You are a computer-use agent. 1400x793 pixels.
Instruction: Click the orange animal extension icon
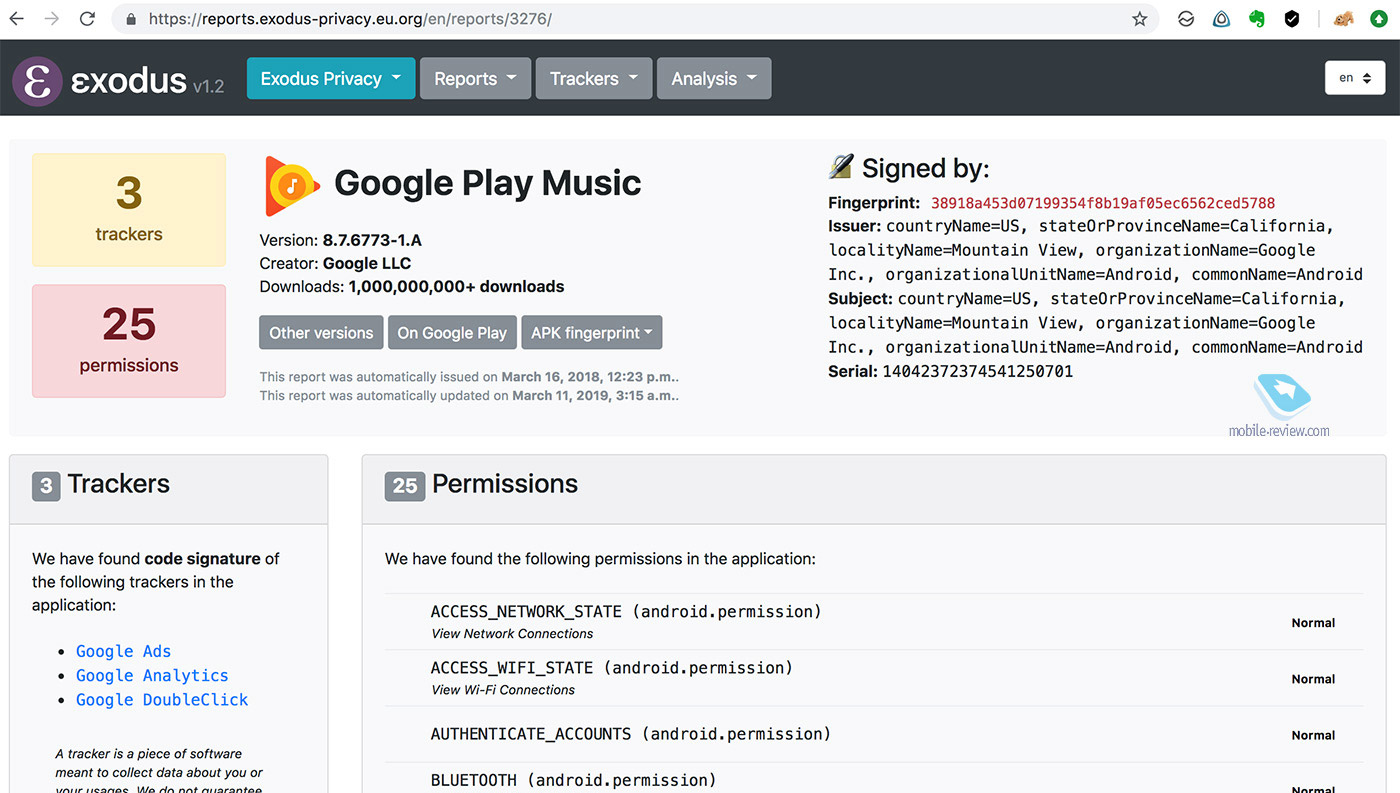pos(1344,19)
